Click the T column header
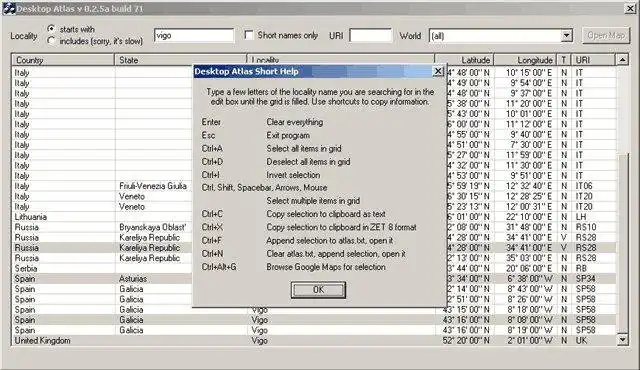The image size is (640, 370). (564, 60)
